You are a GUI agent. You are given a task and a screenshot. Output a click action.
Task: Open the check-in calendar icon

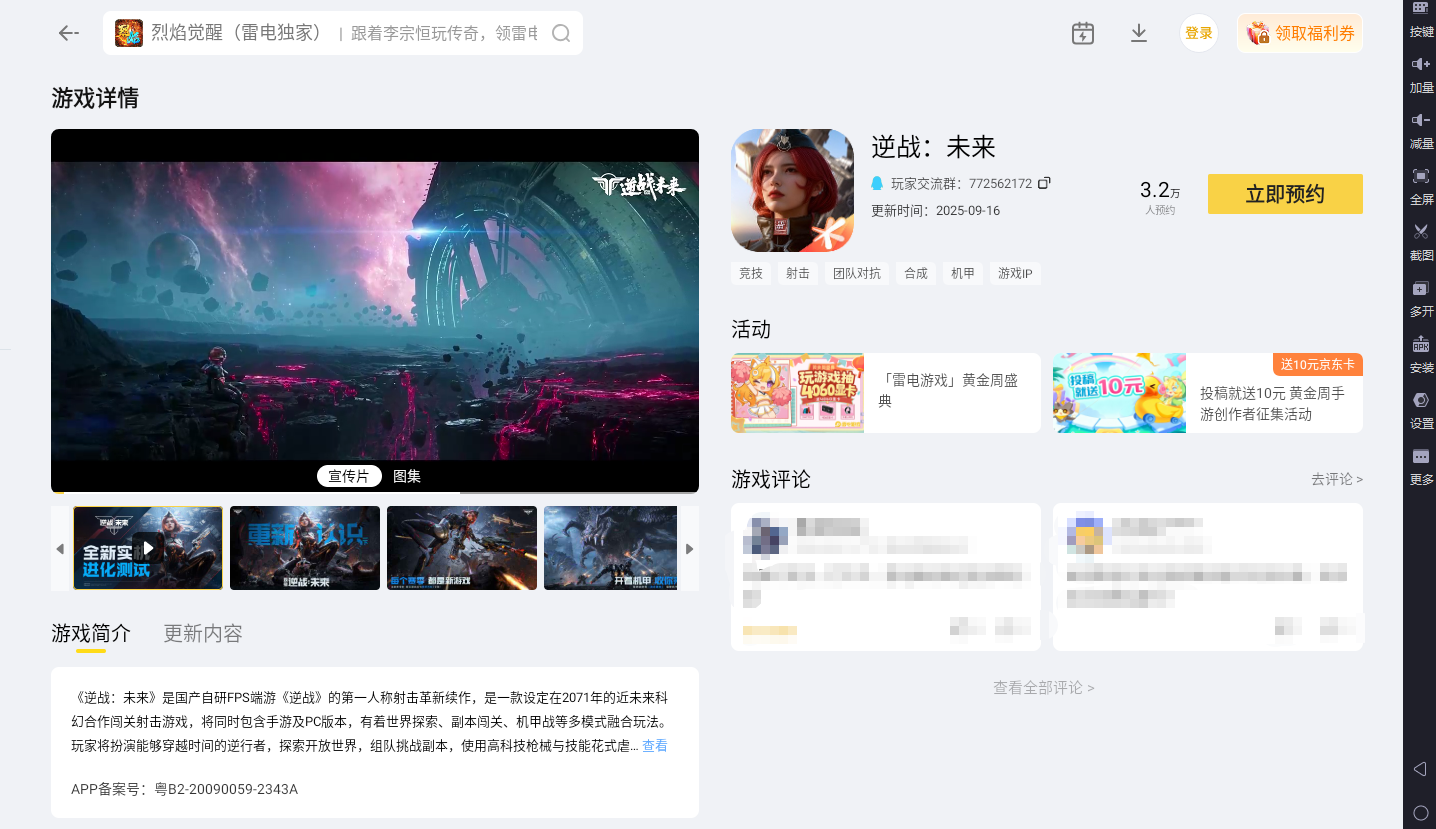click(x=1082, y=33)
